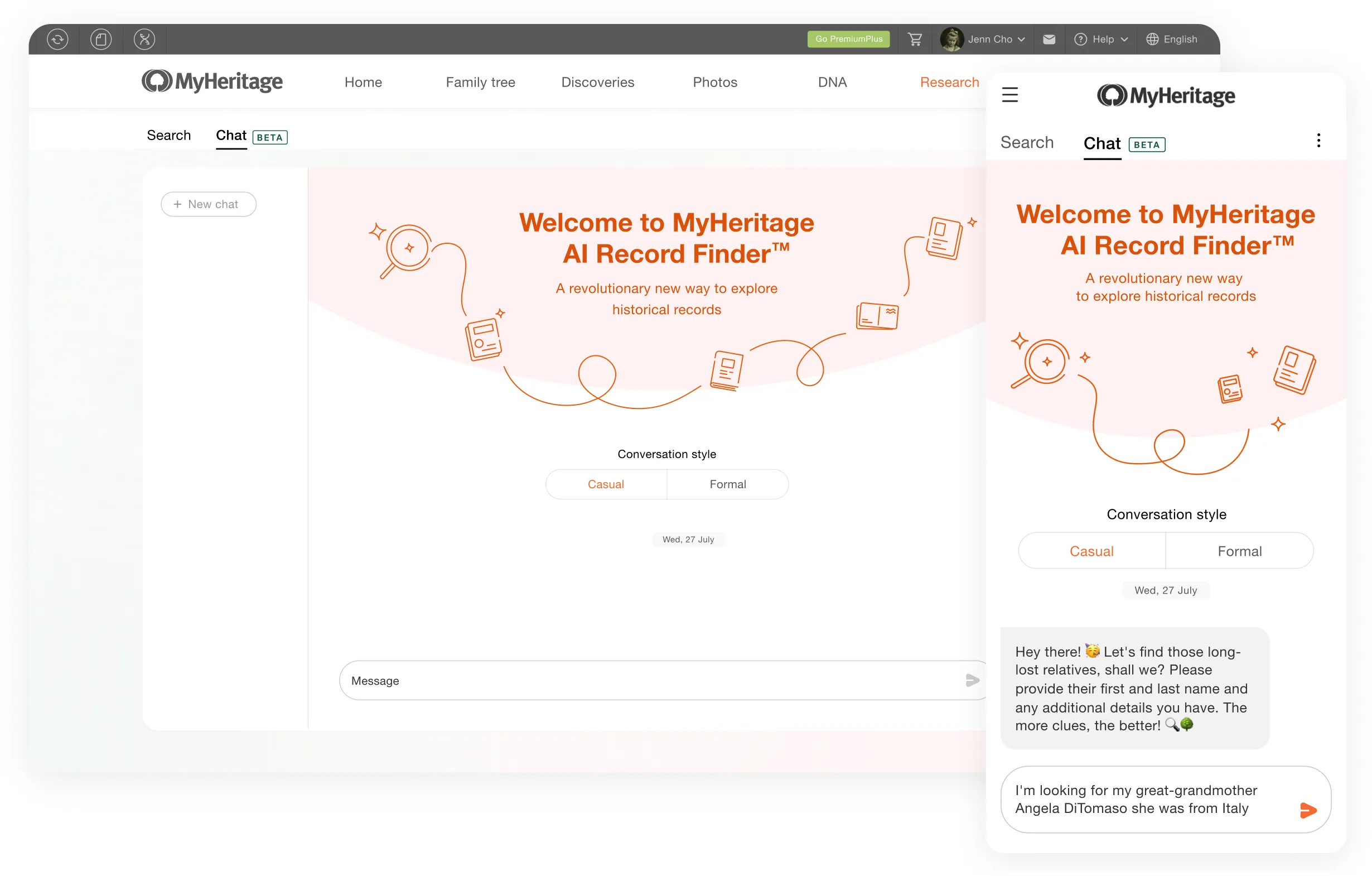Expand the Help dropdown chevron
1372x876 pixels.
(1124, 39)
